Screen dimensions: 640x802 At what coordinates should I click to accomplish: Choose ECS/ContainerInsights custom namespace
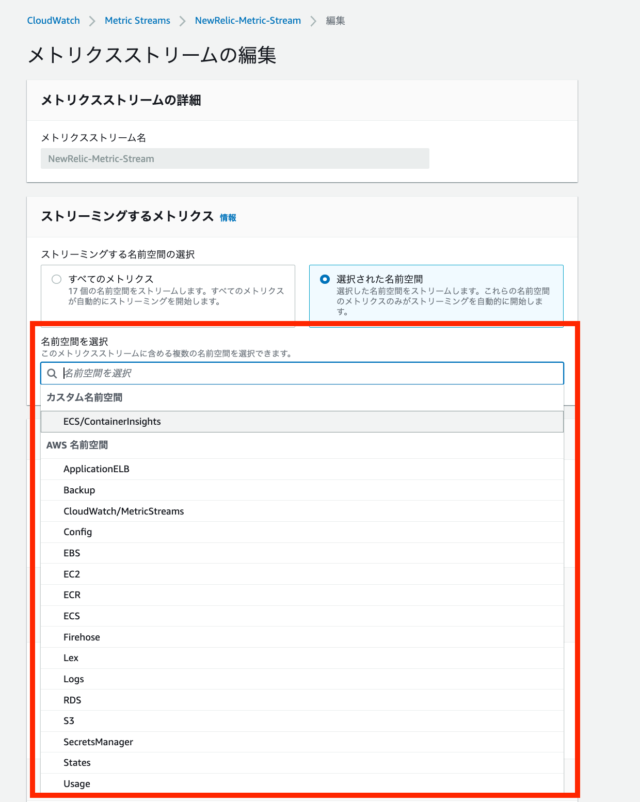302,421
